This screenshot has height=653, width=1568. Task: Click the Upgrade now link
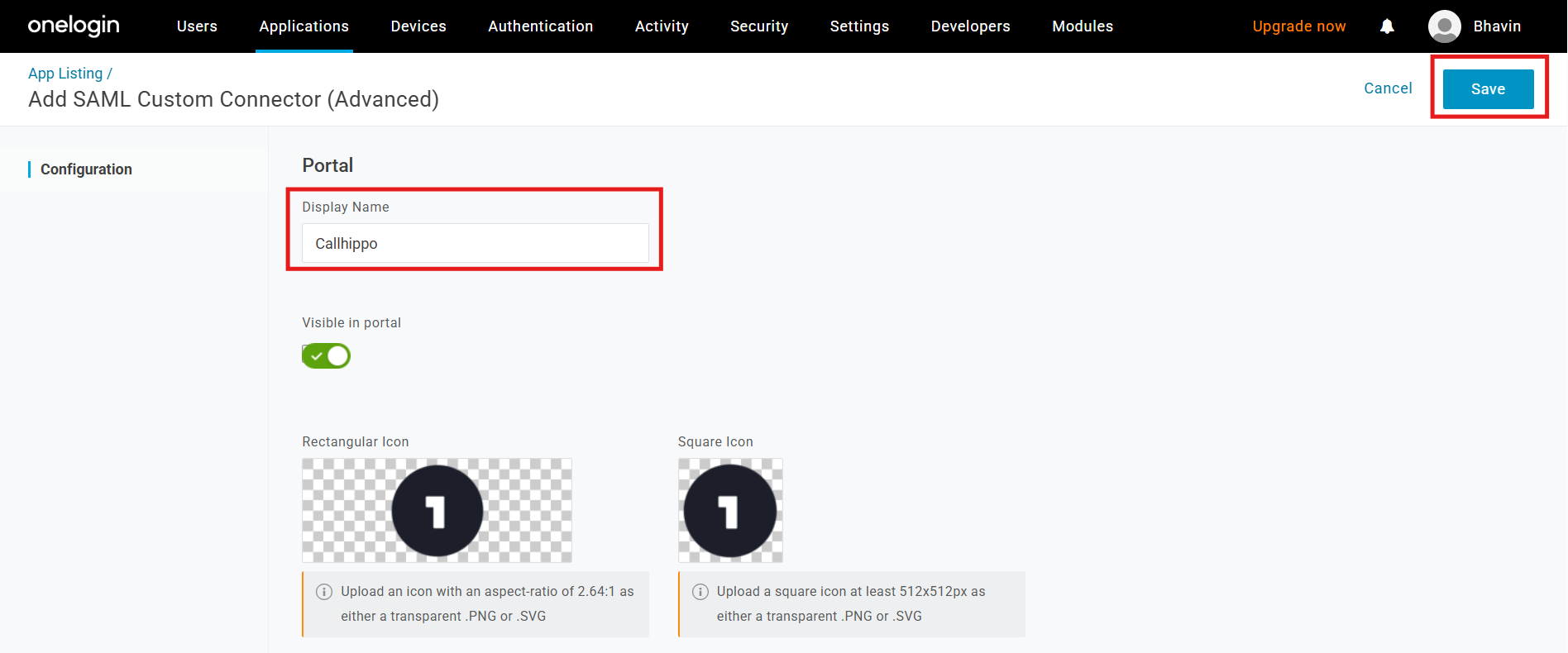click(x=1299, y=26)
